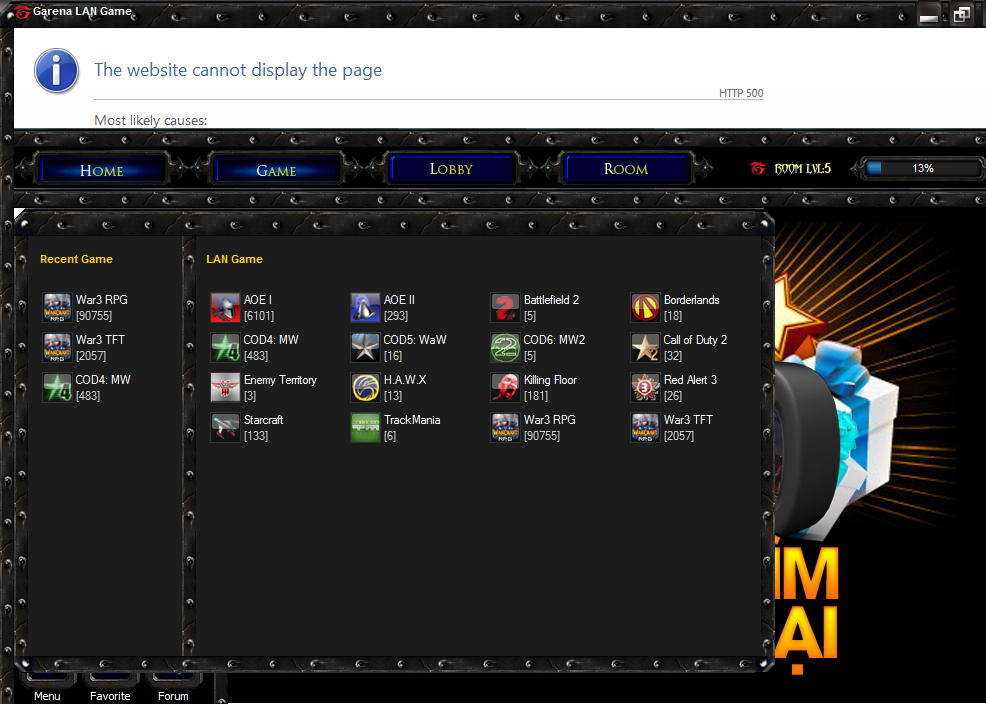986x704 pixels.
Task: Open the Killing Floor game icon
Action: tap(505, 387)
